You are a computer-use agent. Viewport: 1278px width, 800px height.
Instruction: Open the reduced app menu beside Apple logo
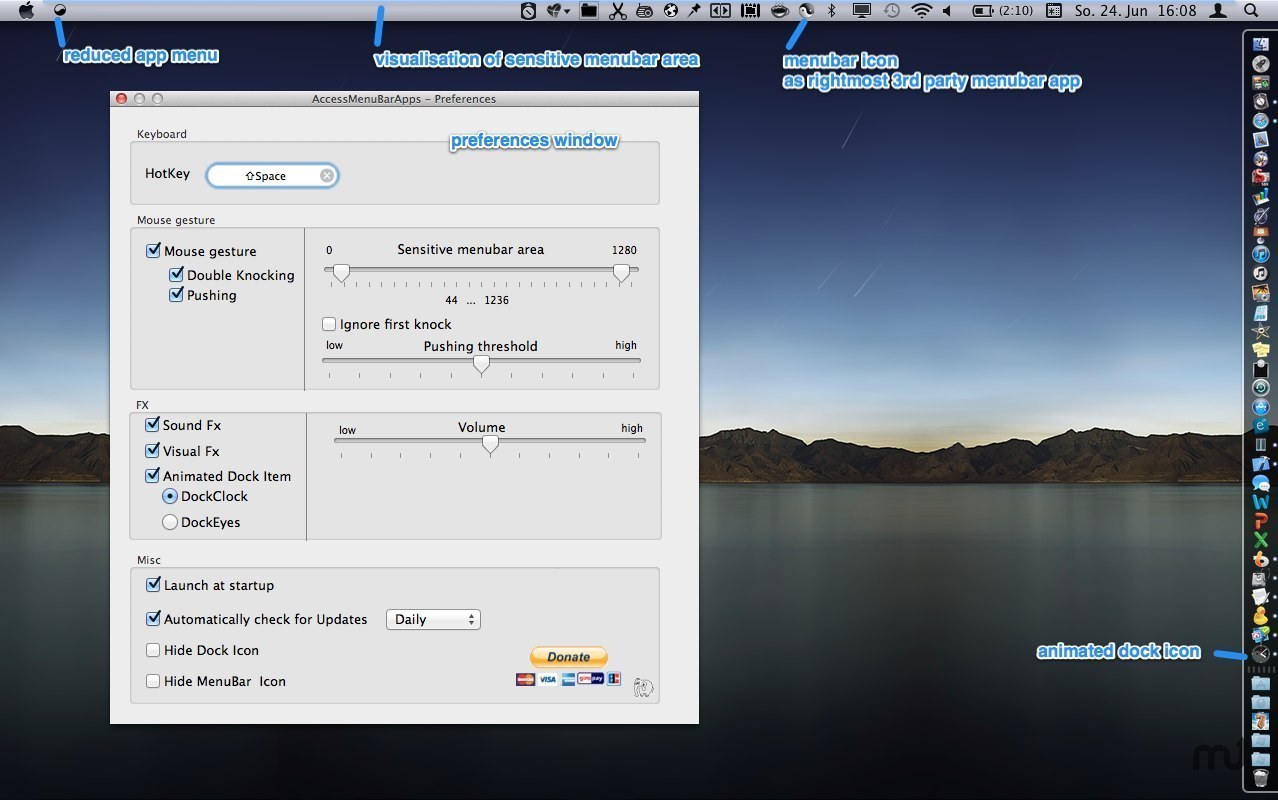click(60, 10)
